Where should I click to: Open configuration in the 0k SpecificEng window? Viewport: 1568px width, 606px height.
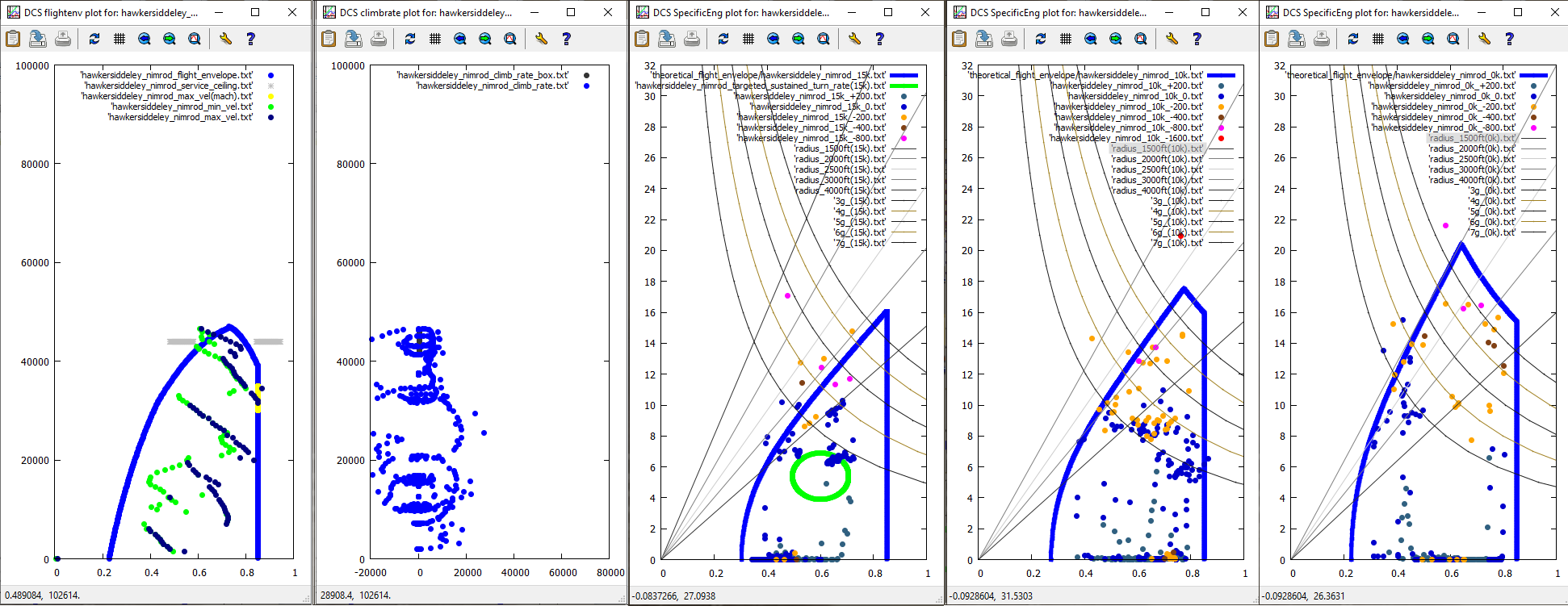(1484, 39)
